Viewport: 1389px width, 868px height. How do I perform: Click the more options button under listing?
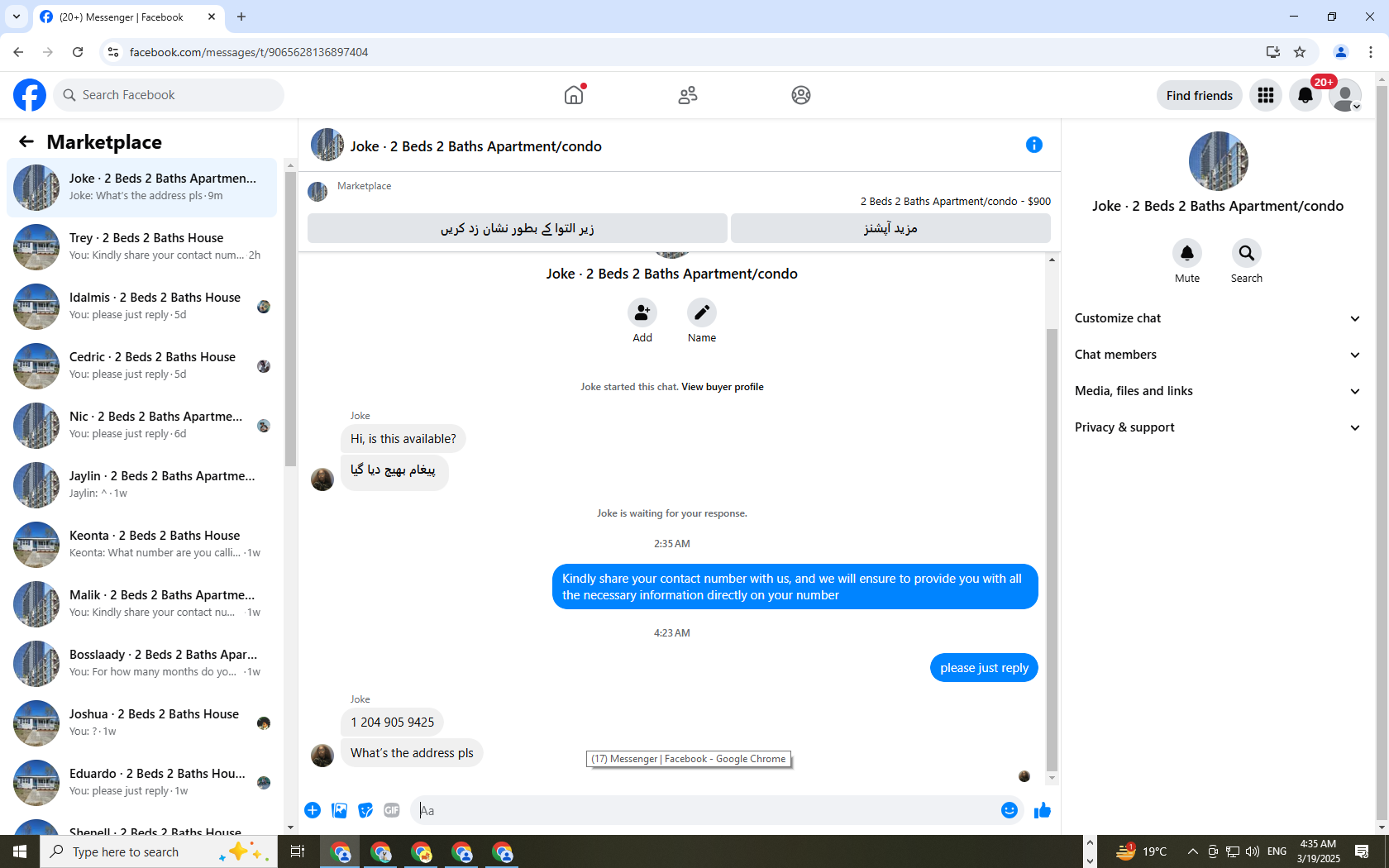click(x=890, y=228)
